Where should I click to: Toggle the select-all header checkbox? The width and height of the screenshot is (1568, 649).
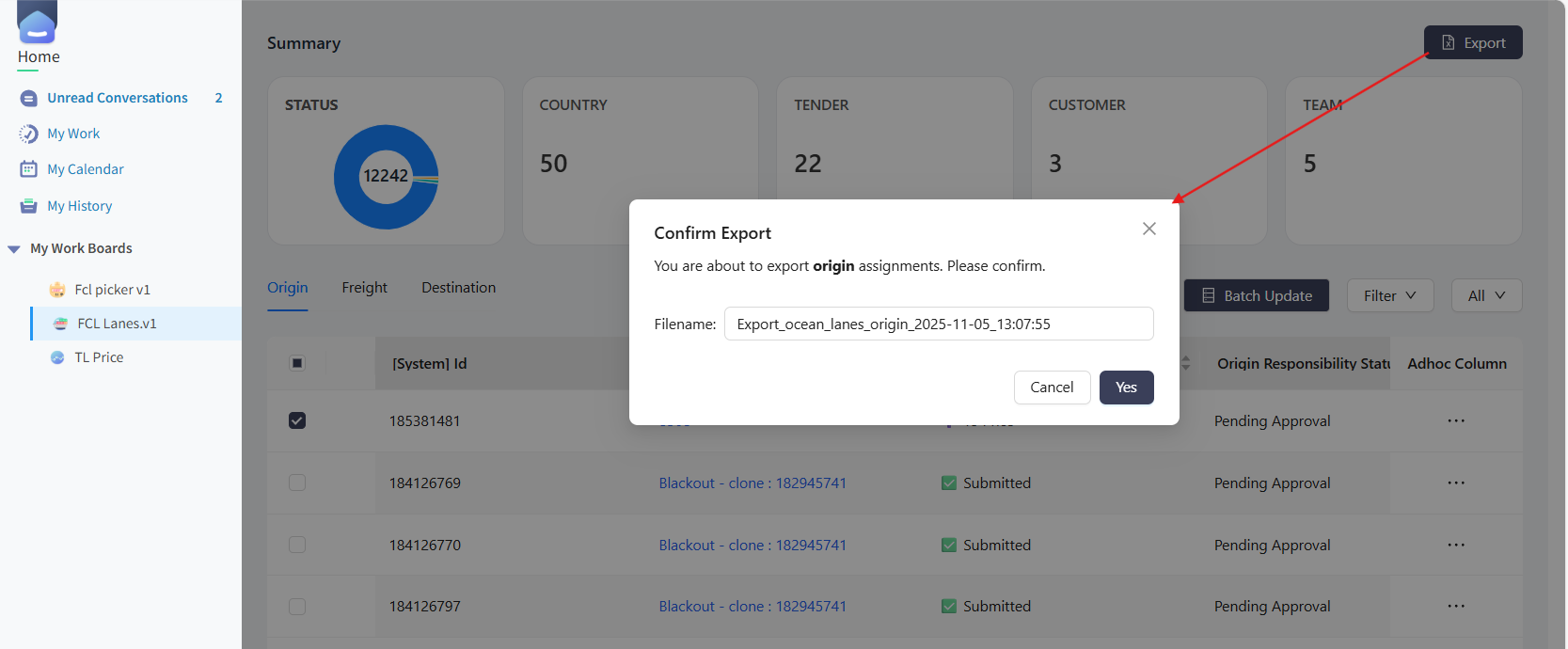pos(297,363)
